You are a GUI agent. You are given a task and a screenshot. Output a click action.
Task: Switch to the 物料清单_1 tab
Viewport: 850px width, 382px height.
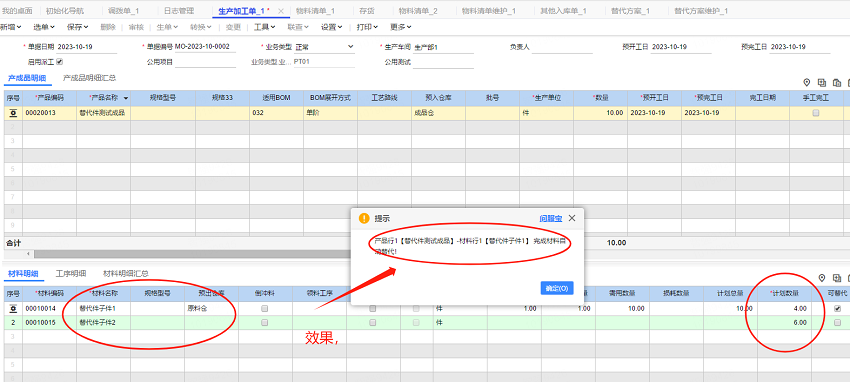(x=315, y=11)
